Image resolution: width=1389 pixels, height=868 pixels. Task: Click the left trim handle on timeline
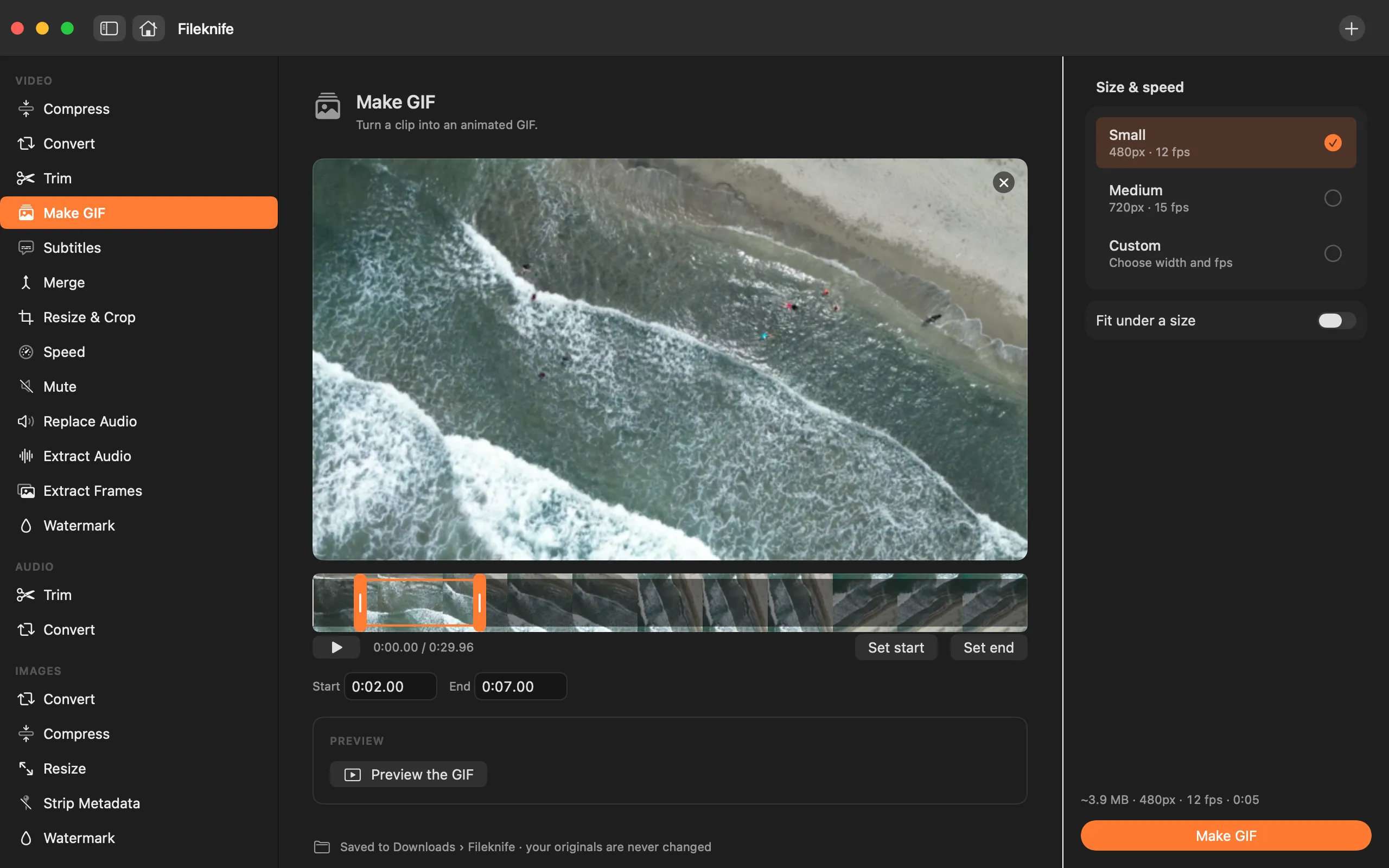point(360,602)
